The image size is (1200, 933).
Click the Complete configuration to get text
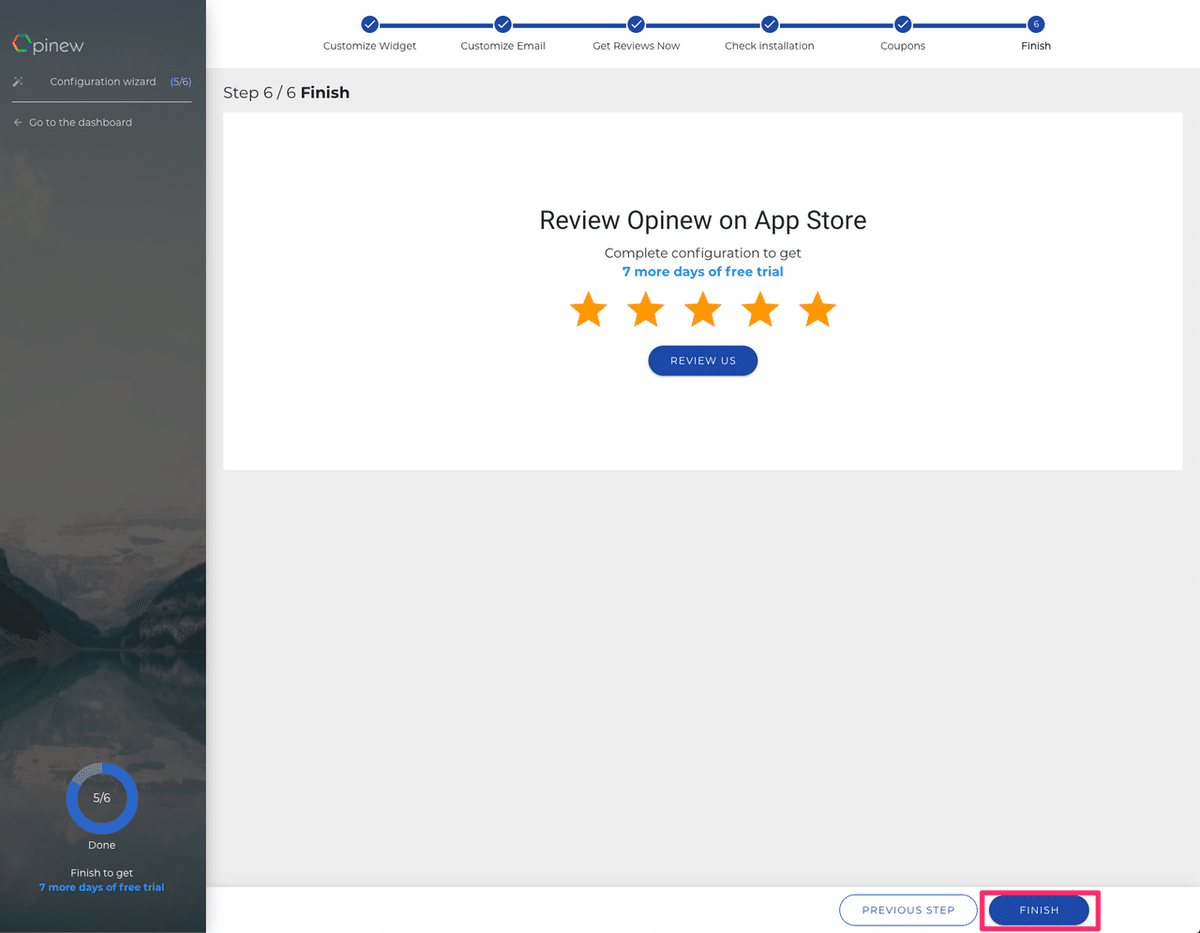(x=703, y=254)
